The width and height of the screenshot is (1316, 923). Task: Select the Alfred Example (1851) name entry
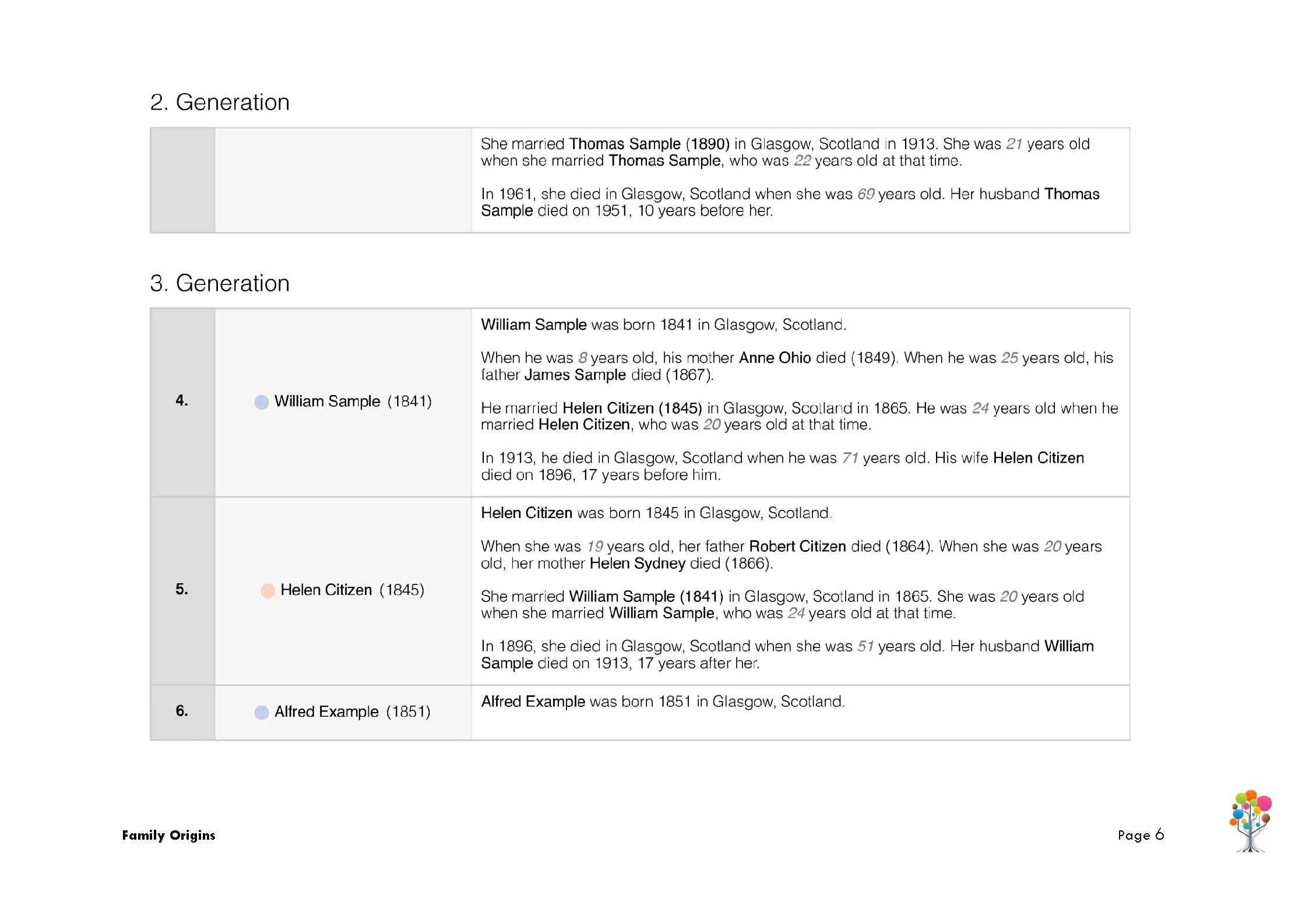(x=352, y=711)
